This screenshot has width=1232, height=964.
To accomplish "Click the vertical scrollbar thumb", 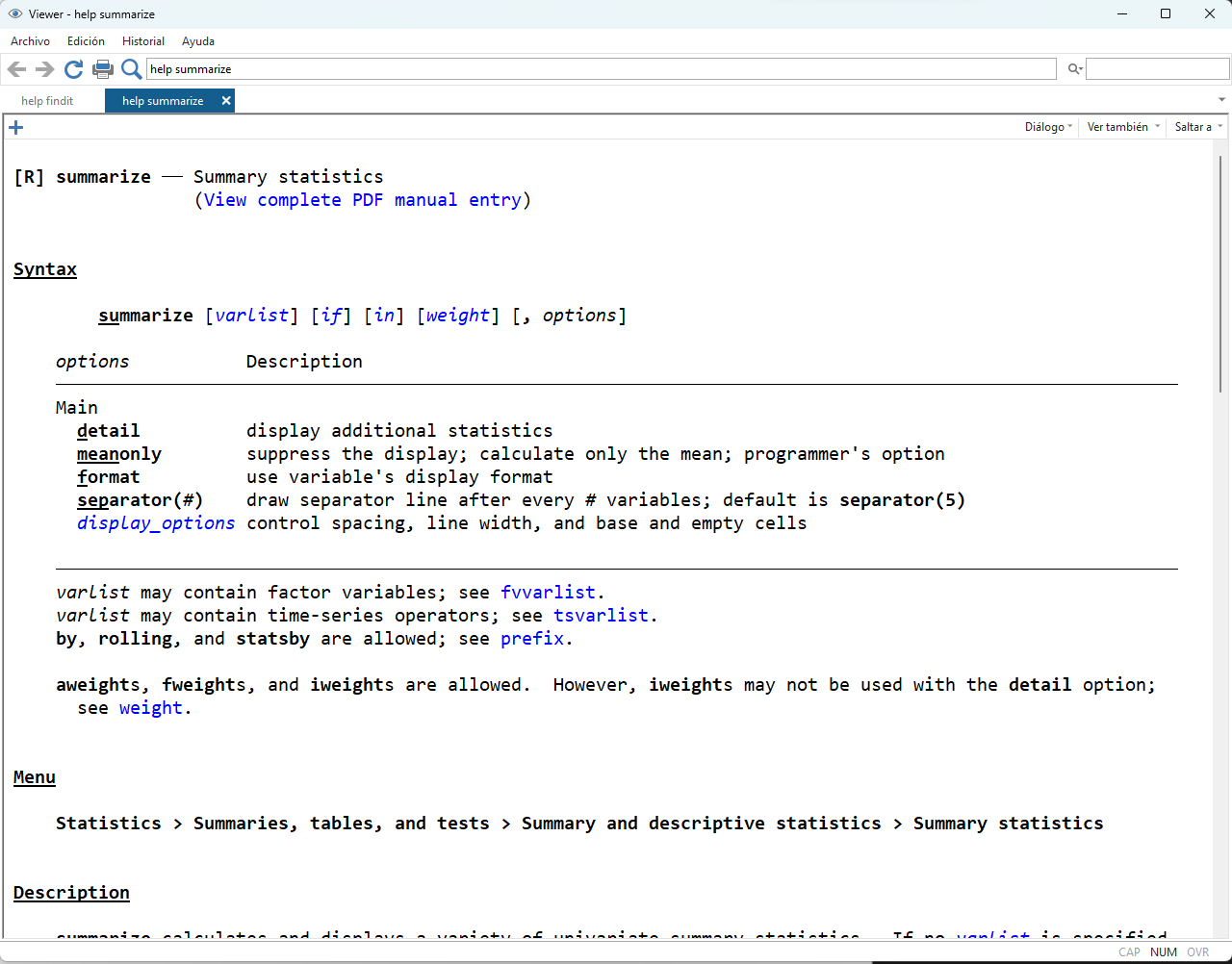I will [1221, 274].
